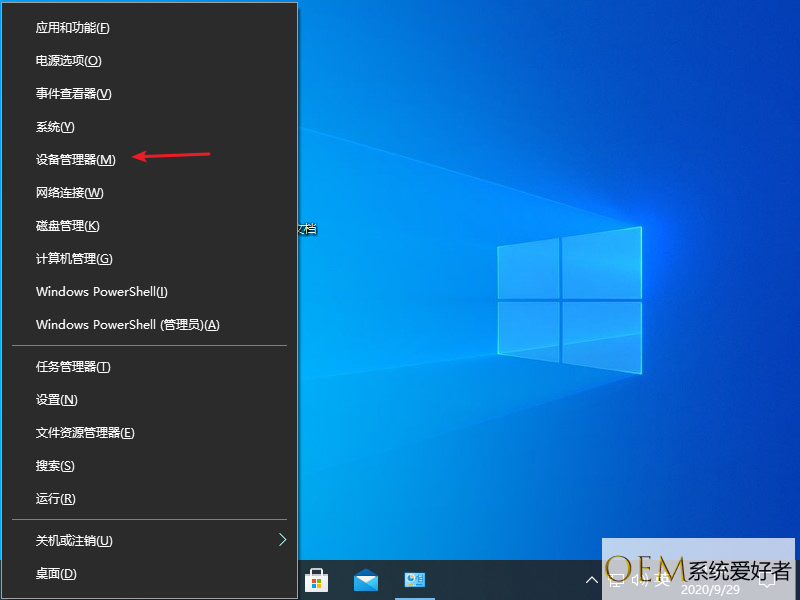Click 搜索(S) in the menu

coord(56,466)
